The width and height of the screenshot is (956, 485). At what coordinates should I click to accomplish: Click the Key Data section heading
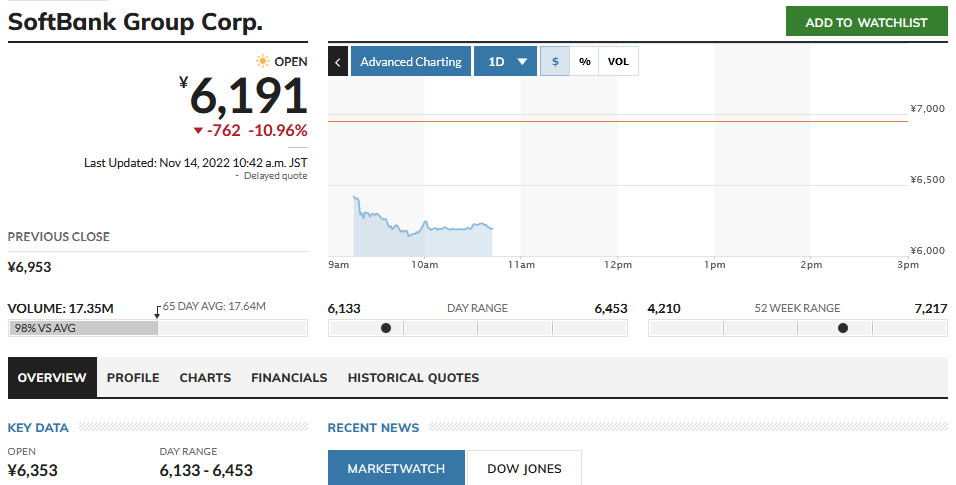pyautogui.click(x=38, y=428)
